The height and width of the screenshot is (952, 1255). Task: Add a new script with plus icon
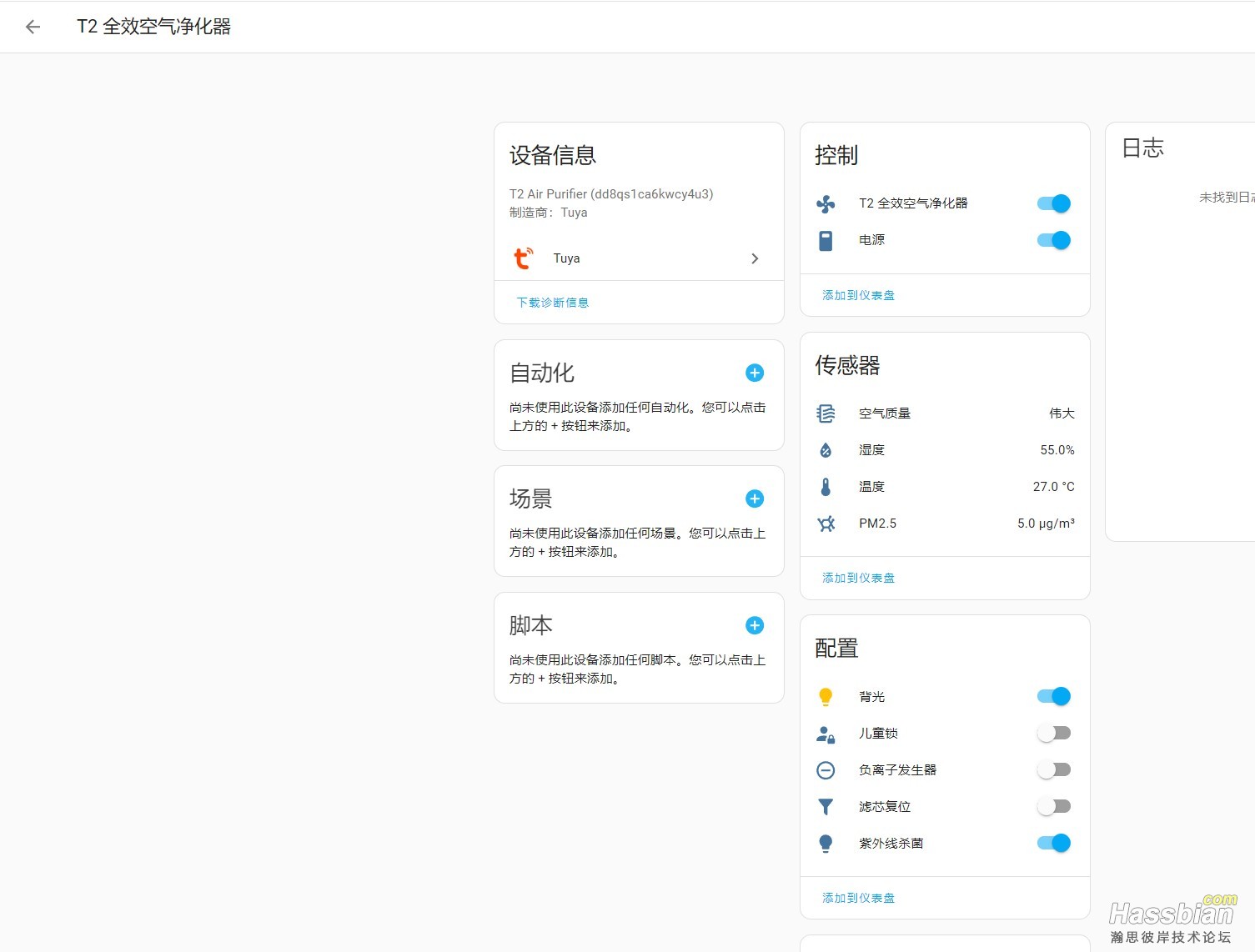coord(755,625)
